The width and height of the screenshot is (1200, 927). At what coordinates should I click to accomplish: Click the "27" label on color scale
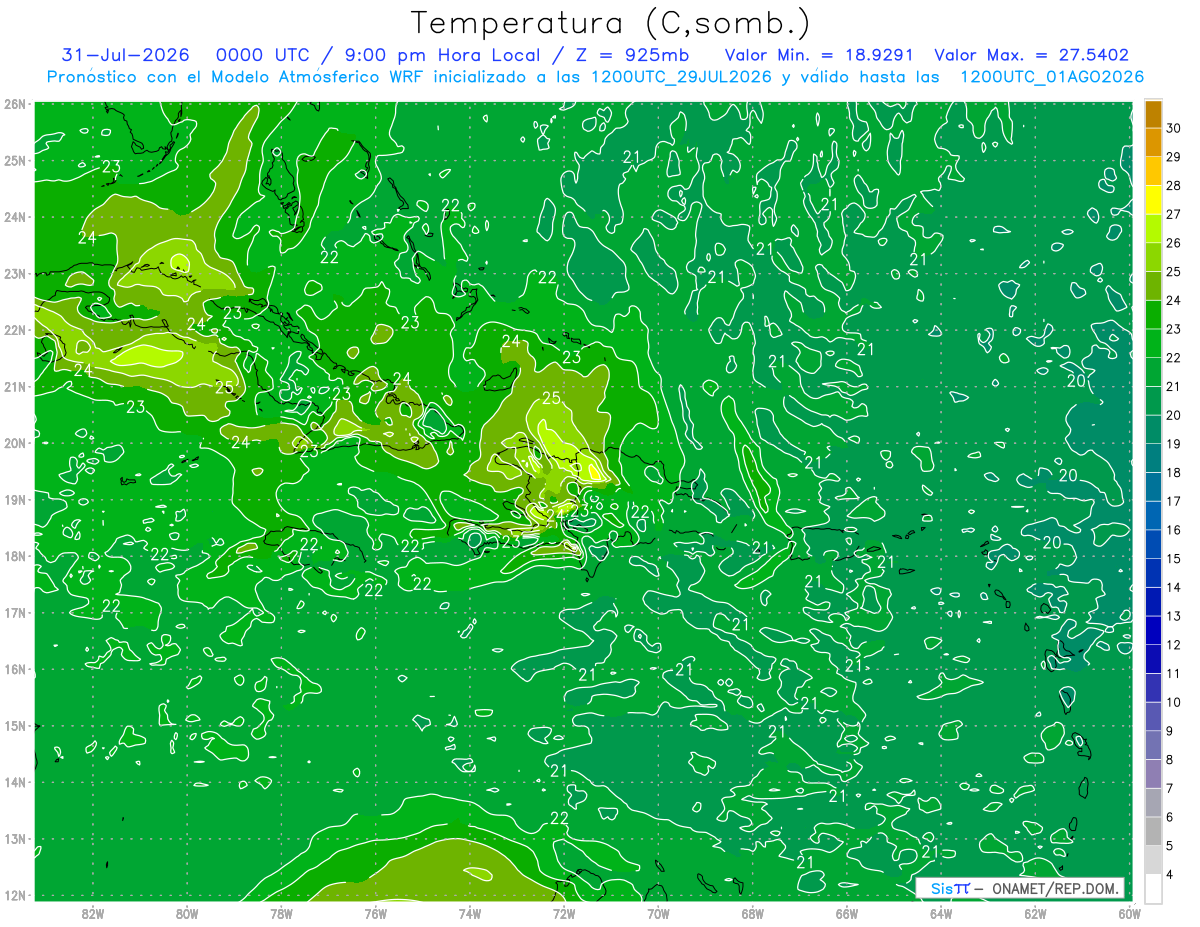tap(1174, 214)
